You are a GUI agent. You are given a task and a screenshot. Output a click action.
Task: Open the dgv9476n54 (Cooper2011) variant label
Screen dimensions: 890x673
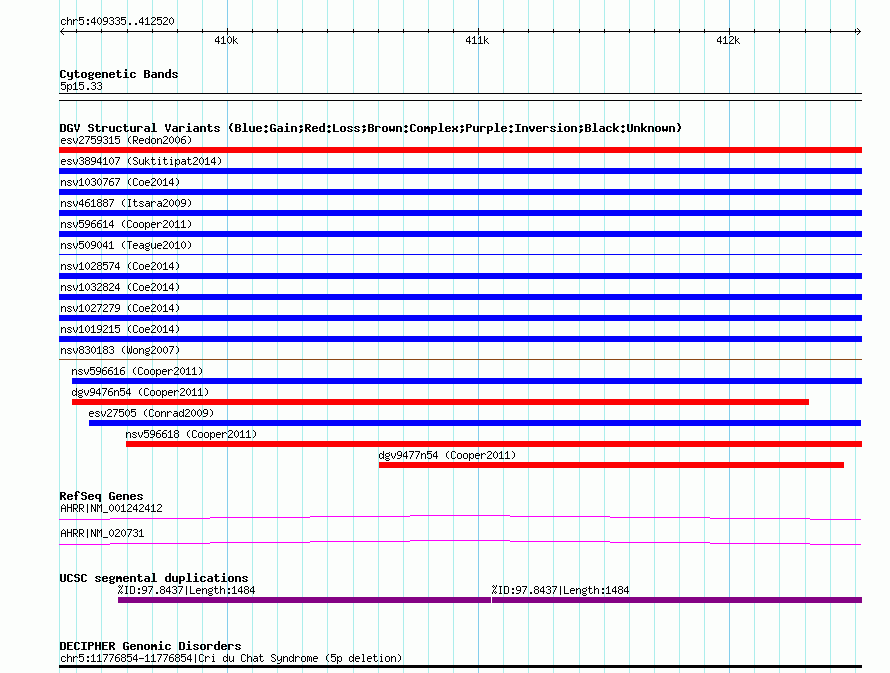(140, 392)
